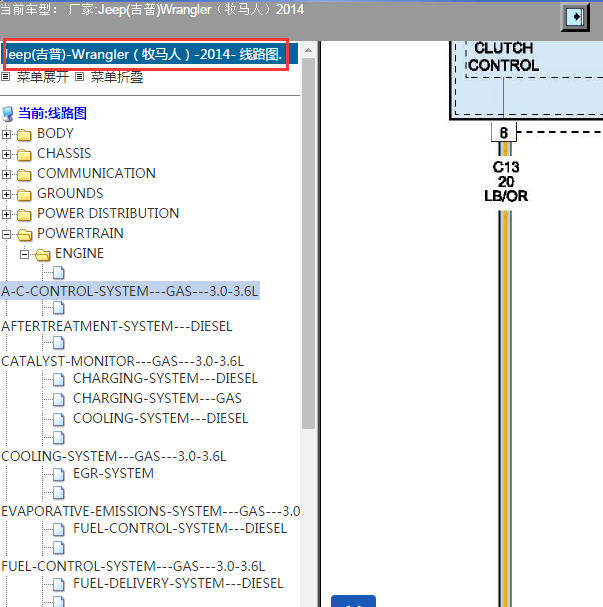Click connector pin 6 in diagram
603x607 pixels.
click(504, 133)
